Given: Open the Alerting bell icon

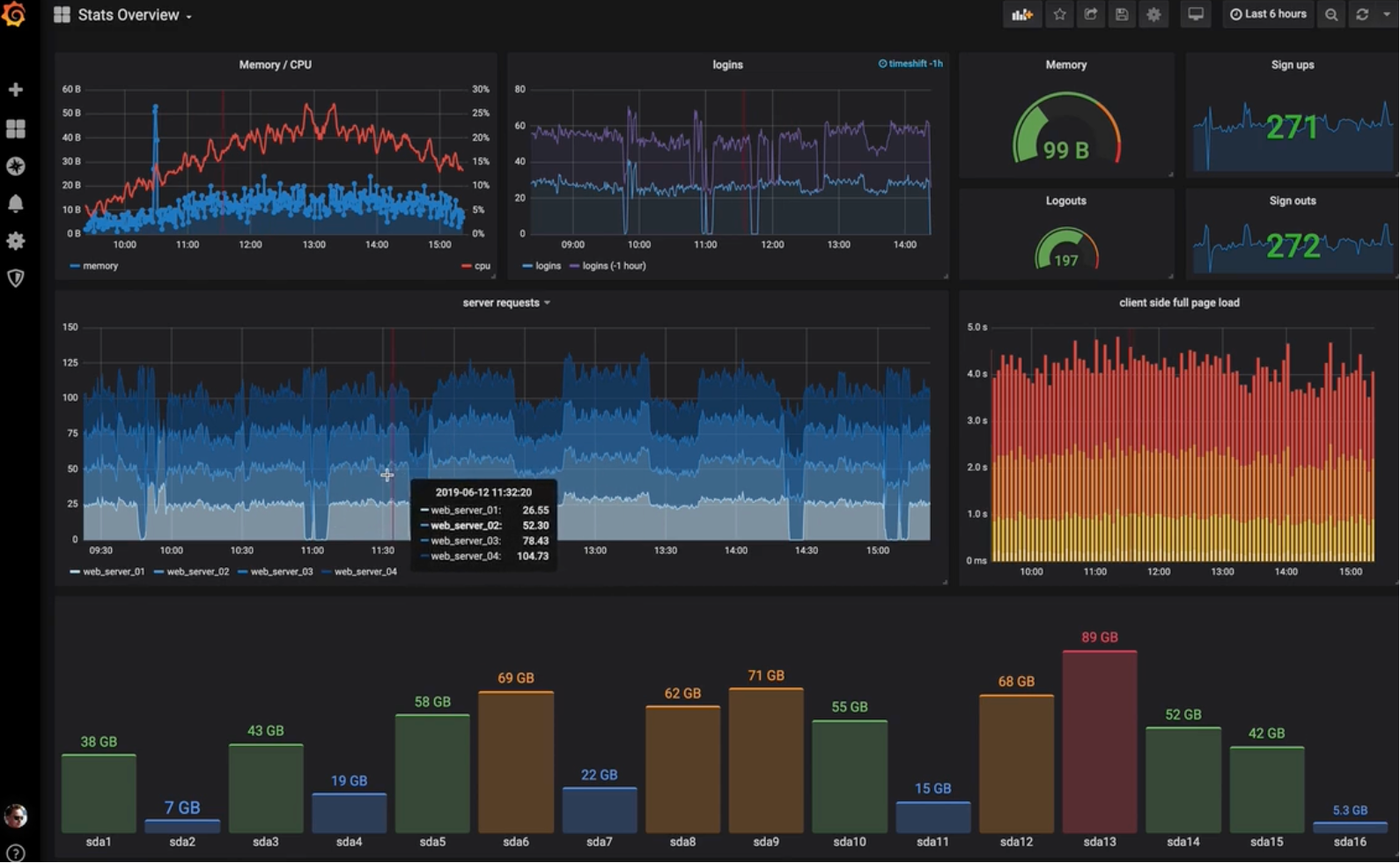Looking at the screenshot, I should 15,203.
